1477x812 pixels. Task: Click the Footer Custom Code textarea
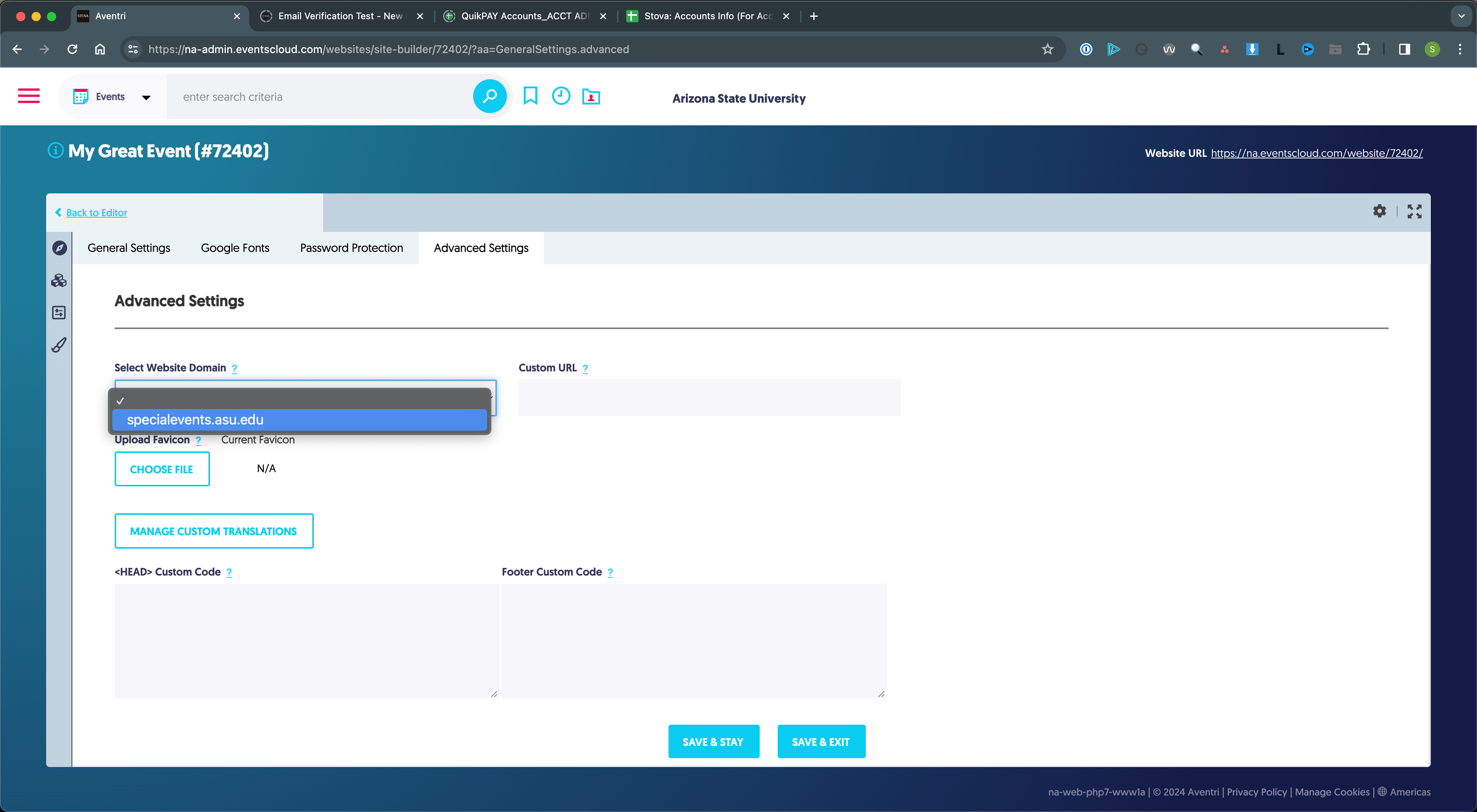pos(694,641)
